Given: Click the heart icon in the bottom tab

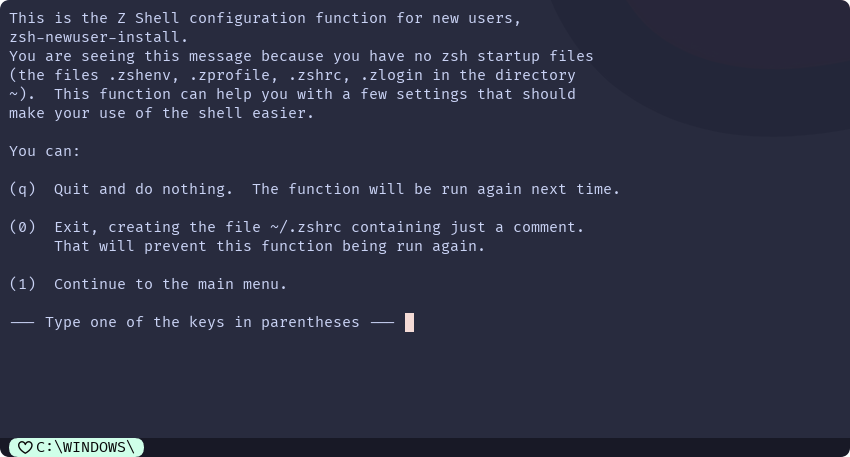Looking at the screenshot, I should tap(25, 448).
